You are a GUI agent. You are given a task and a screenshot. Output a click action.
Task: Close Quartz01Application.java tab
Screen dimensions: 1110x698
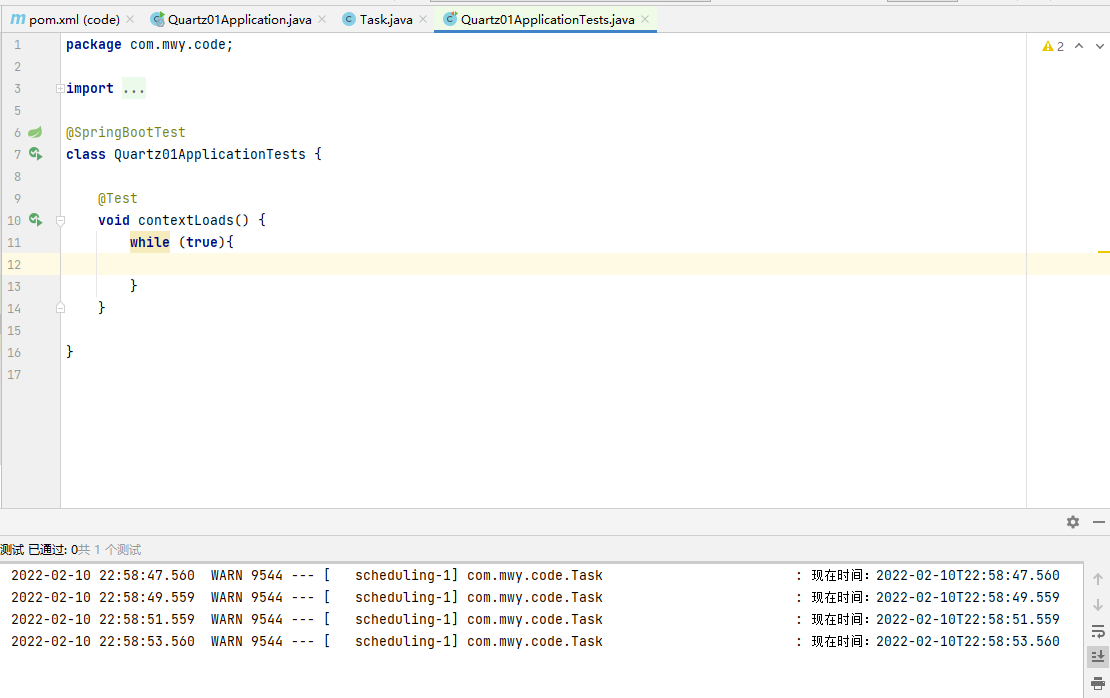322,20
